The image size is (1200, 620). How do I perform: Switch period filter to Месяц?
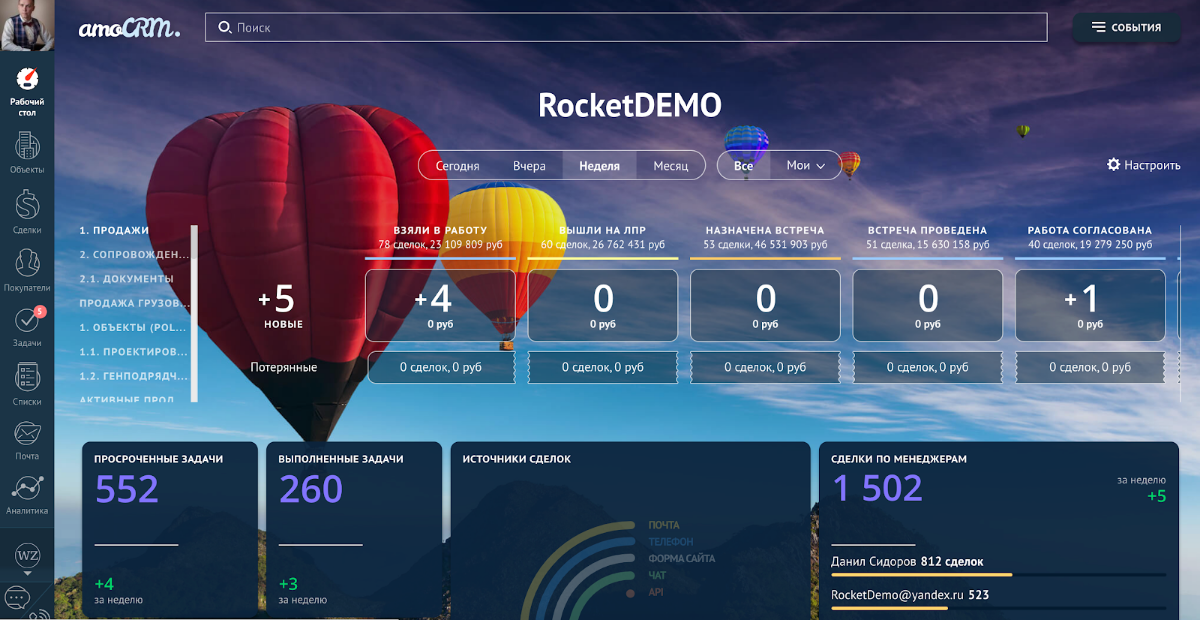(671, 166)
